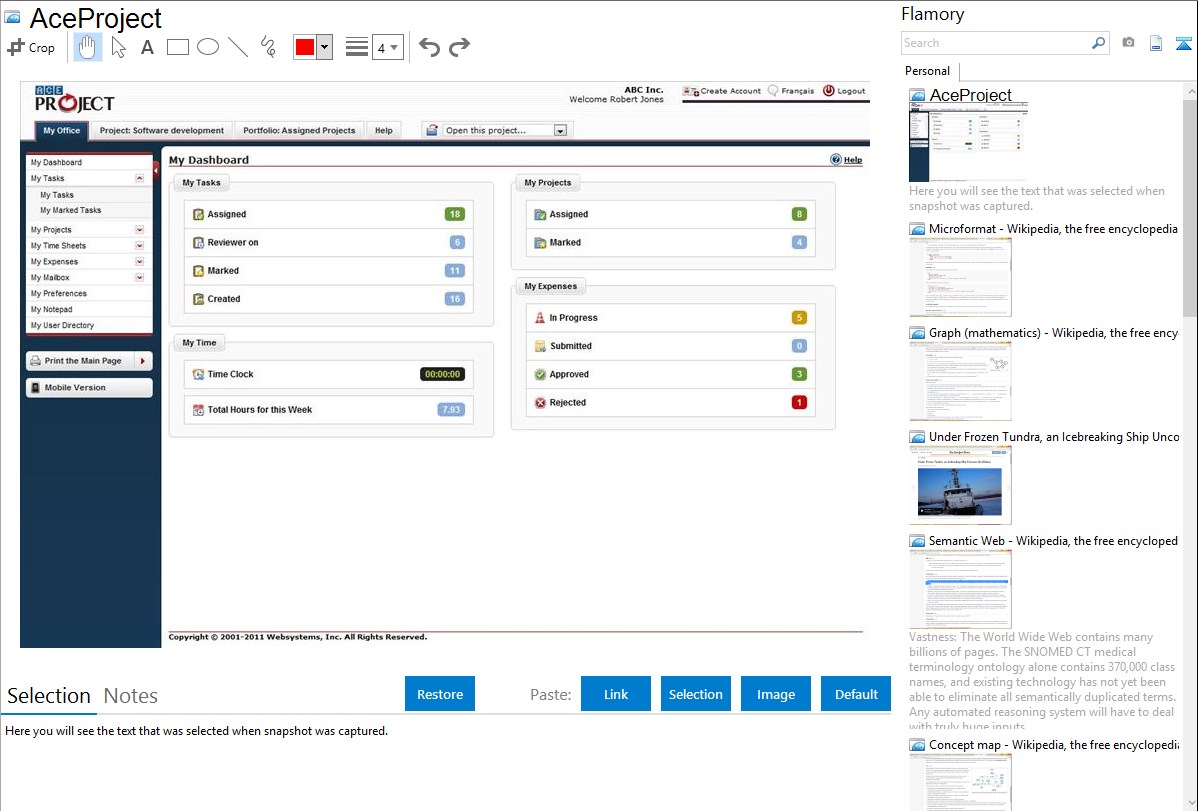Activate the hand pan tool
This screenshot has width=1198, height=811.
88,47
